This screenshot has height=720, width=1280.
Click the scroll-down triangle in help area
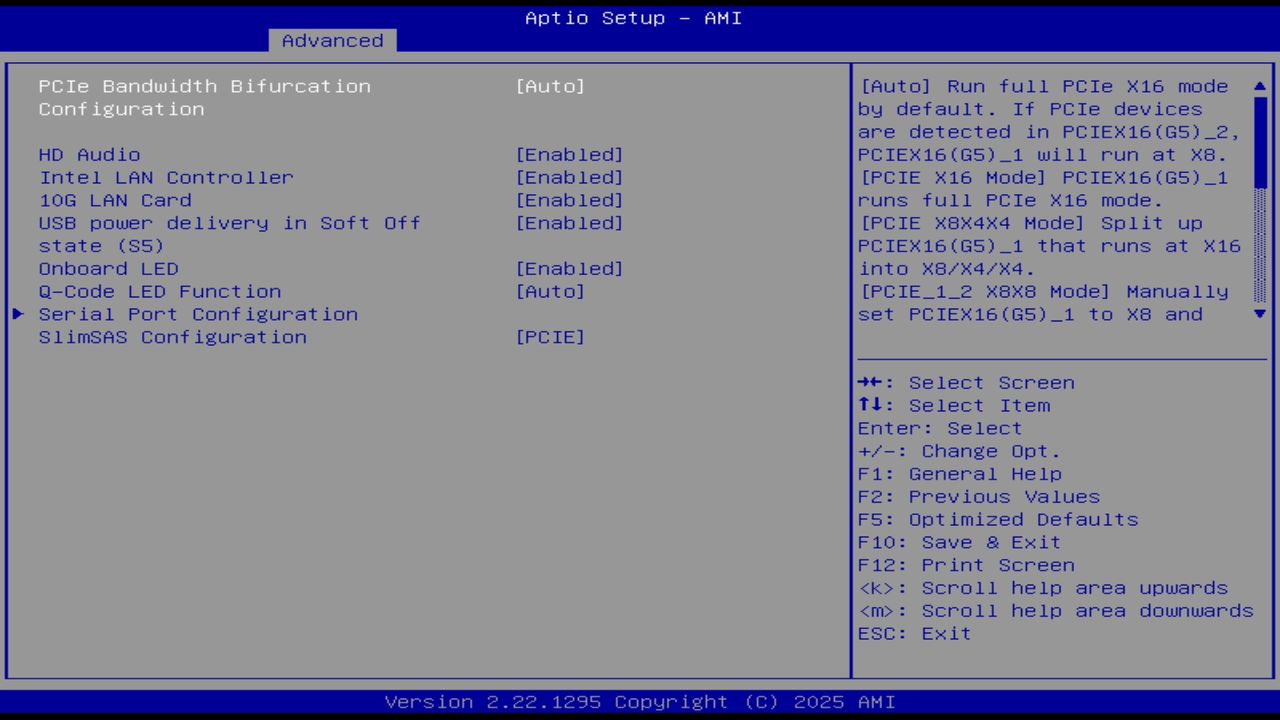[x=1259, y=314]
